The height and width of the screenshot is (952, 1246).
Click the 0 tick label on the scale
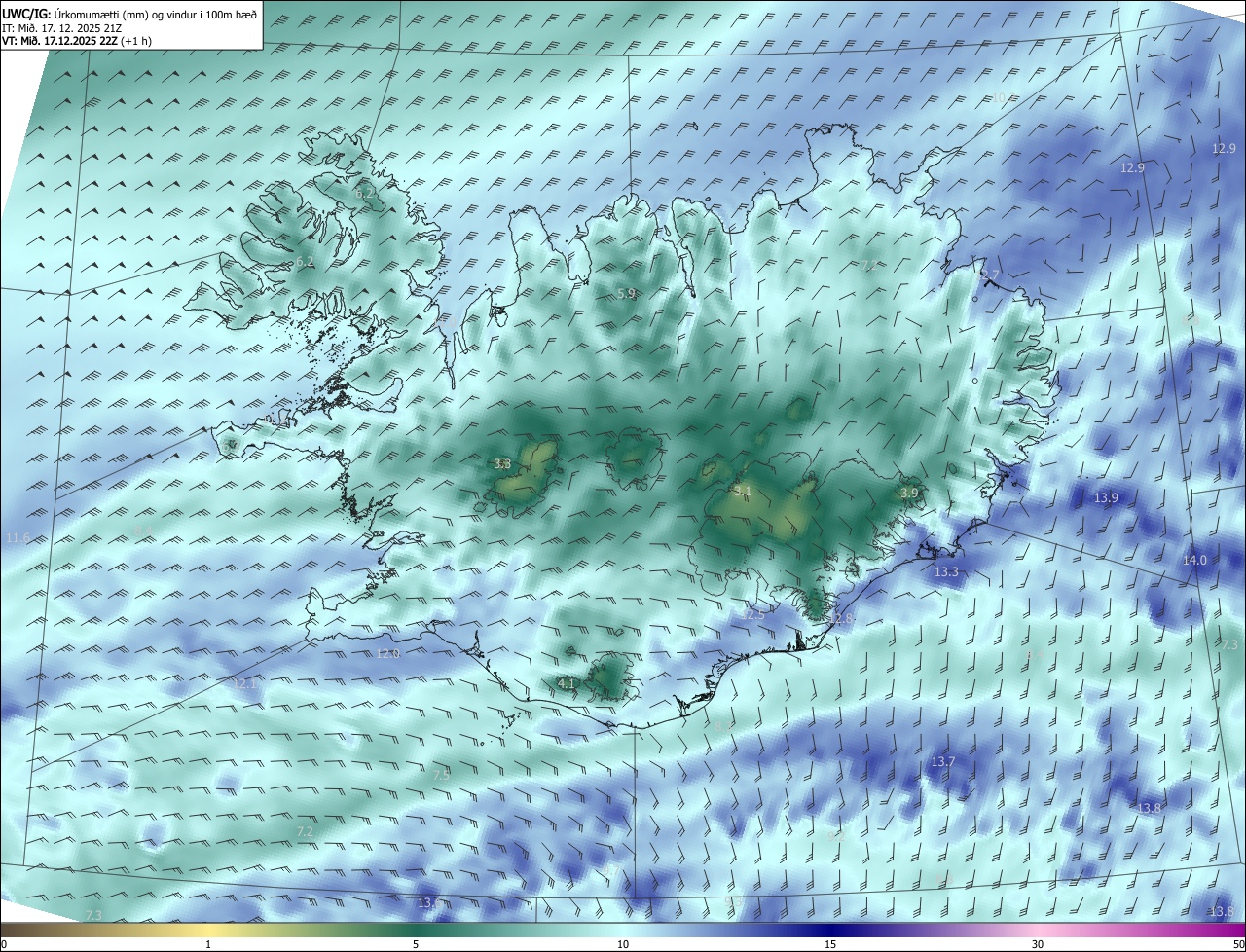(4, 944)
